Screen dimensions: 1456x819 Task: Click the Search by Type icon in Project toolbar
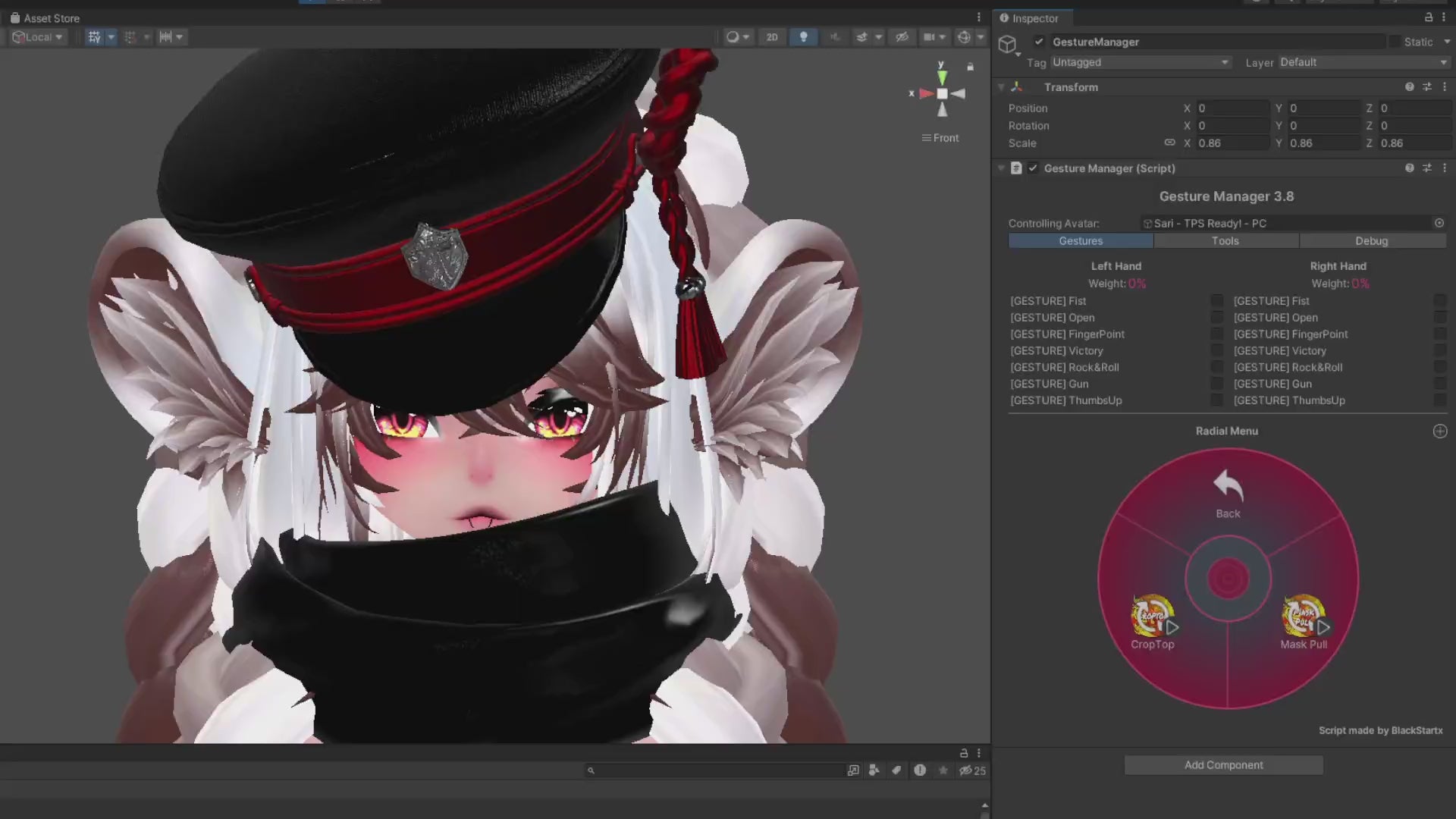[x=874, y=770]
